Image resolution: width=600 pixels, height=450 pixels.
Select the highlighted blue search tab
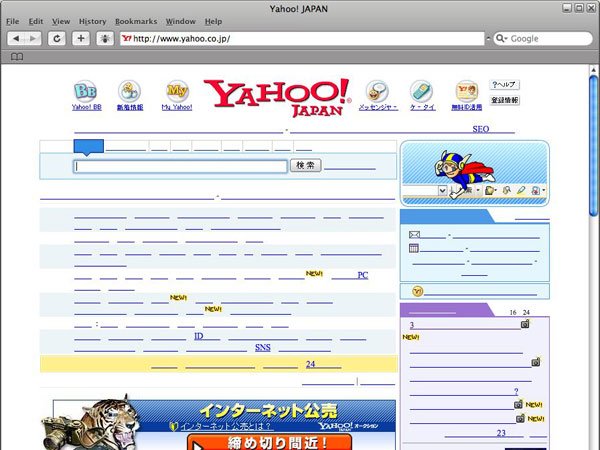point(88,147)
